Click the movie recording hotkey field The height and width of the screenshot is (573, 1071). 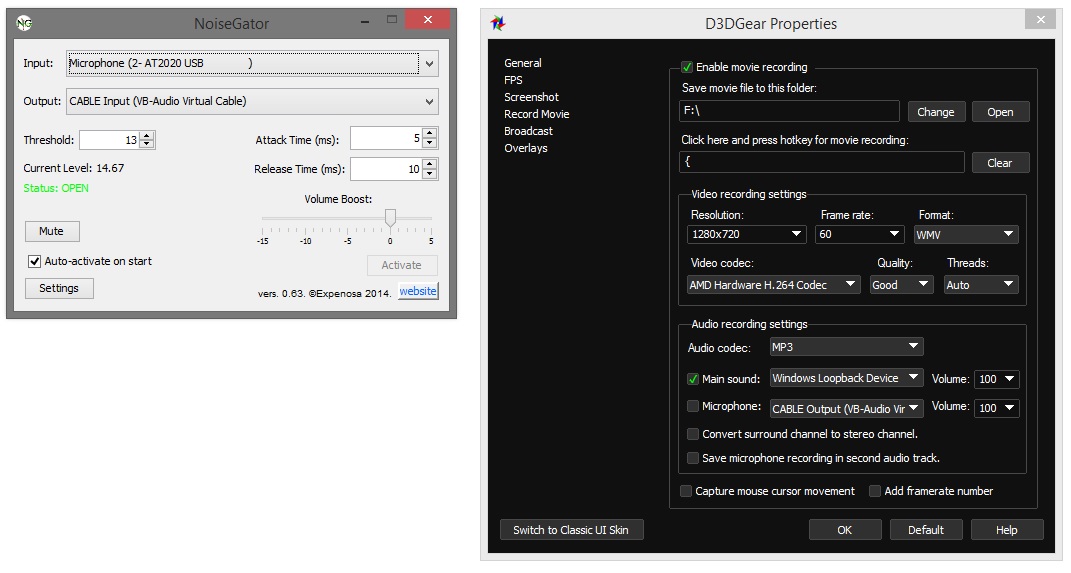click(822, 163)
